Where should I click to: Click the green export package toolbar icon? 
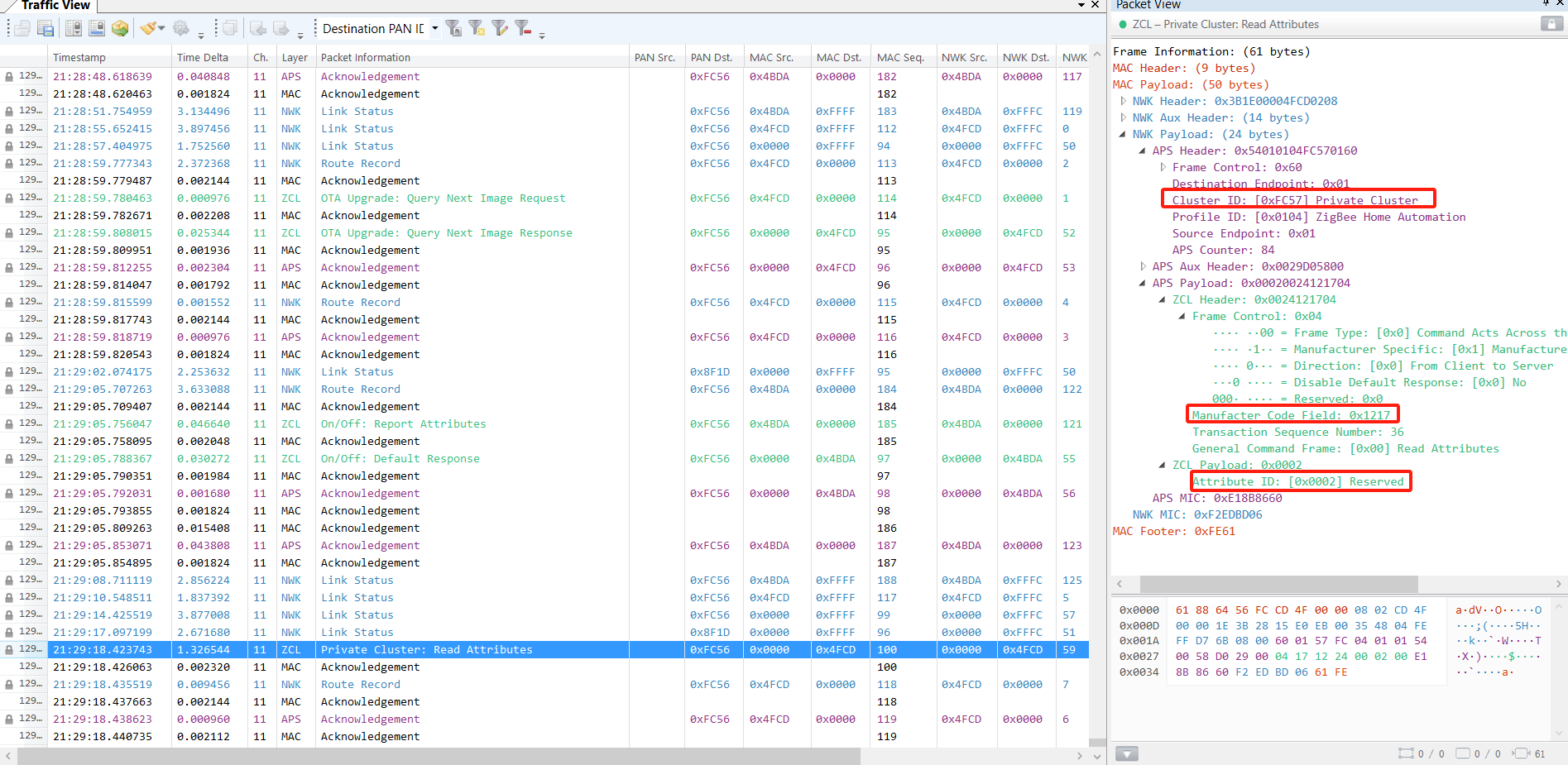coord(120,29)
